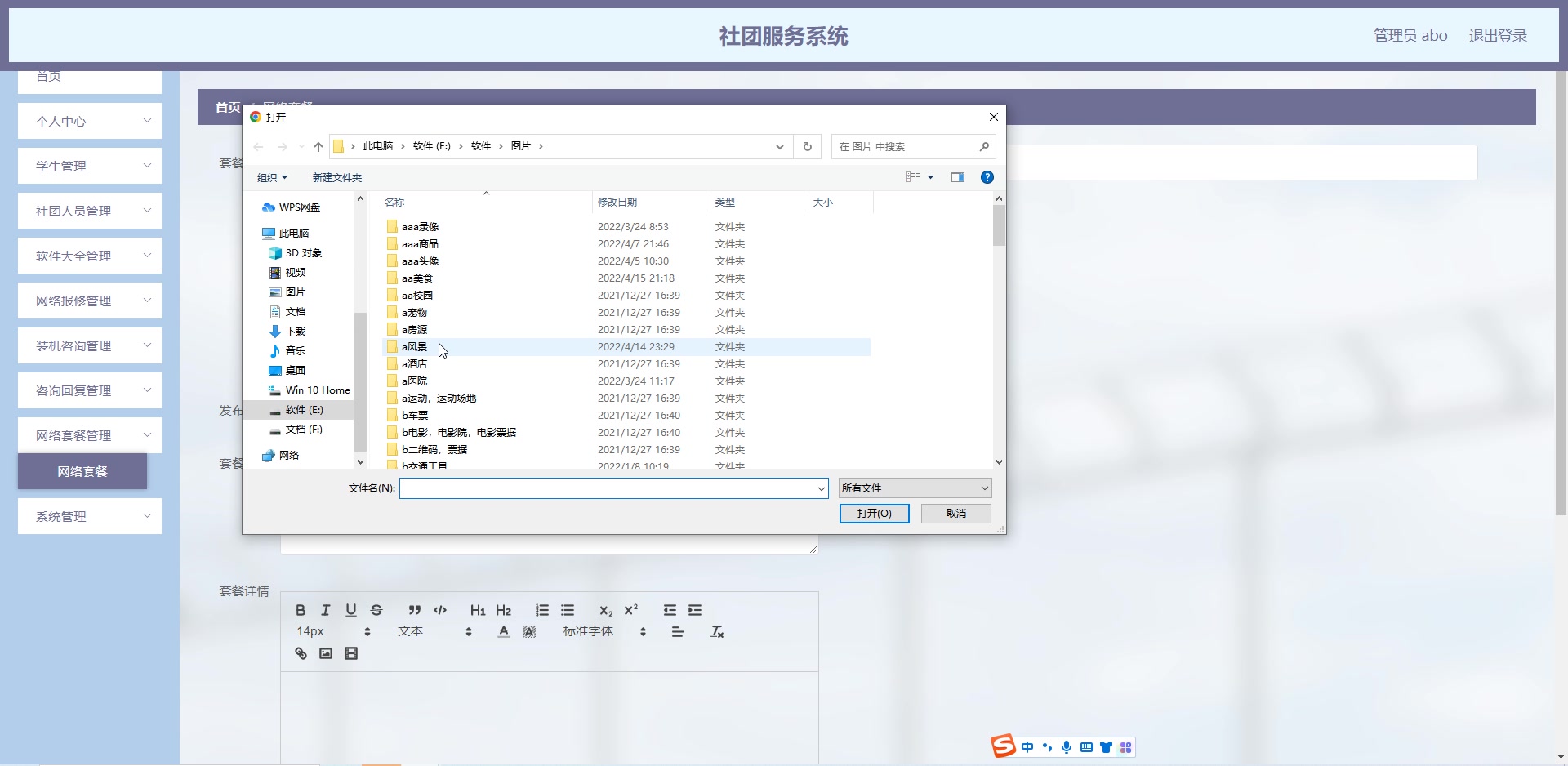
Task: Open the file dialog help
Action: (987, 177)
